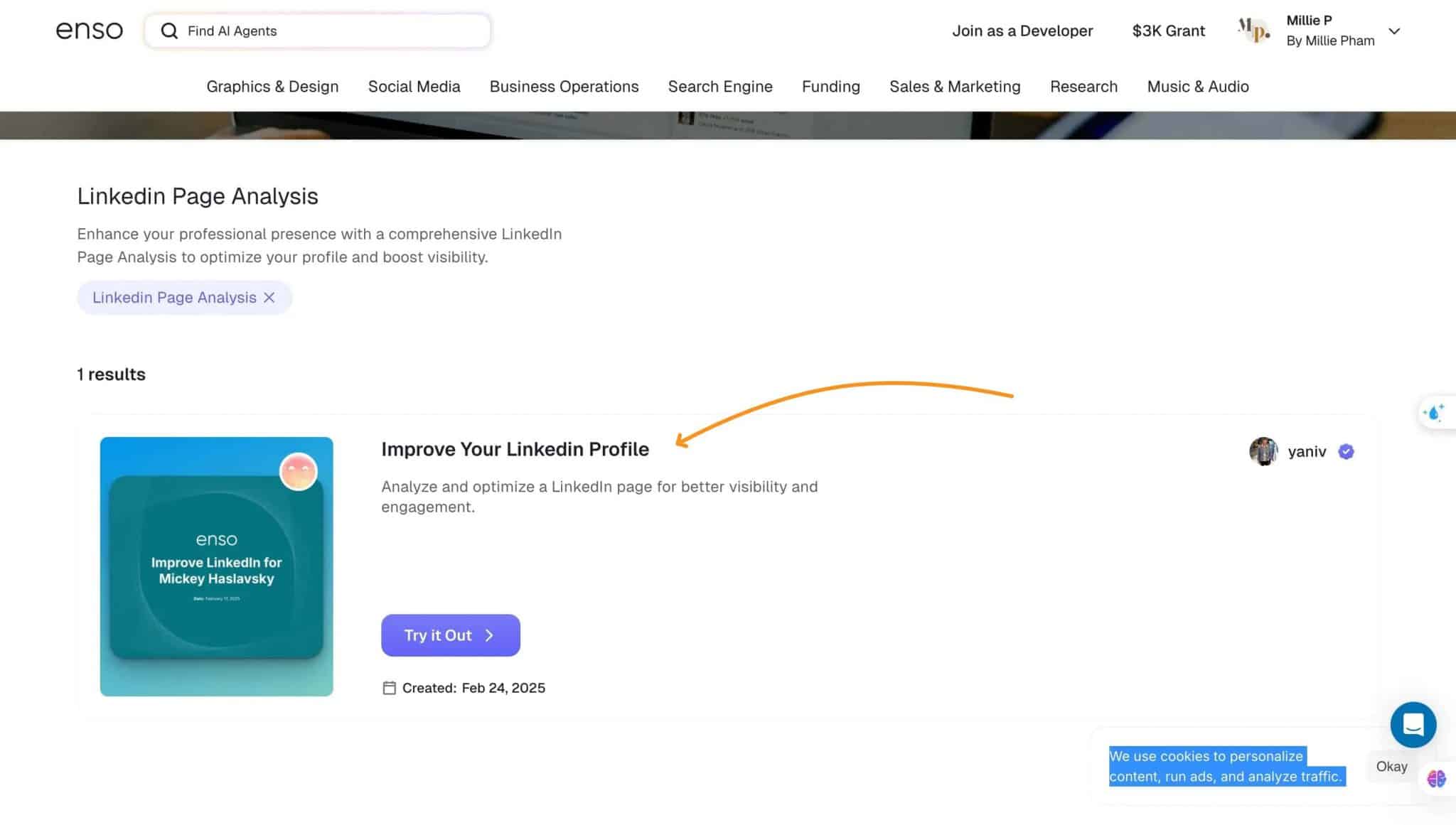Click the enso logo in the top left
This screenshot has width=1456, height=825.
(x=89, y=29)
